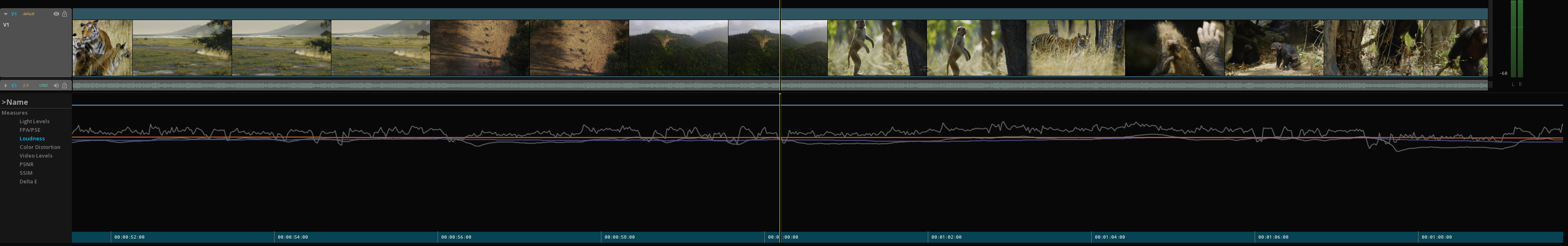Select the hand-on-tree-trunk clip thumbnail

coord(1174,47)
